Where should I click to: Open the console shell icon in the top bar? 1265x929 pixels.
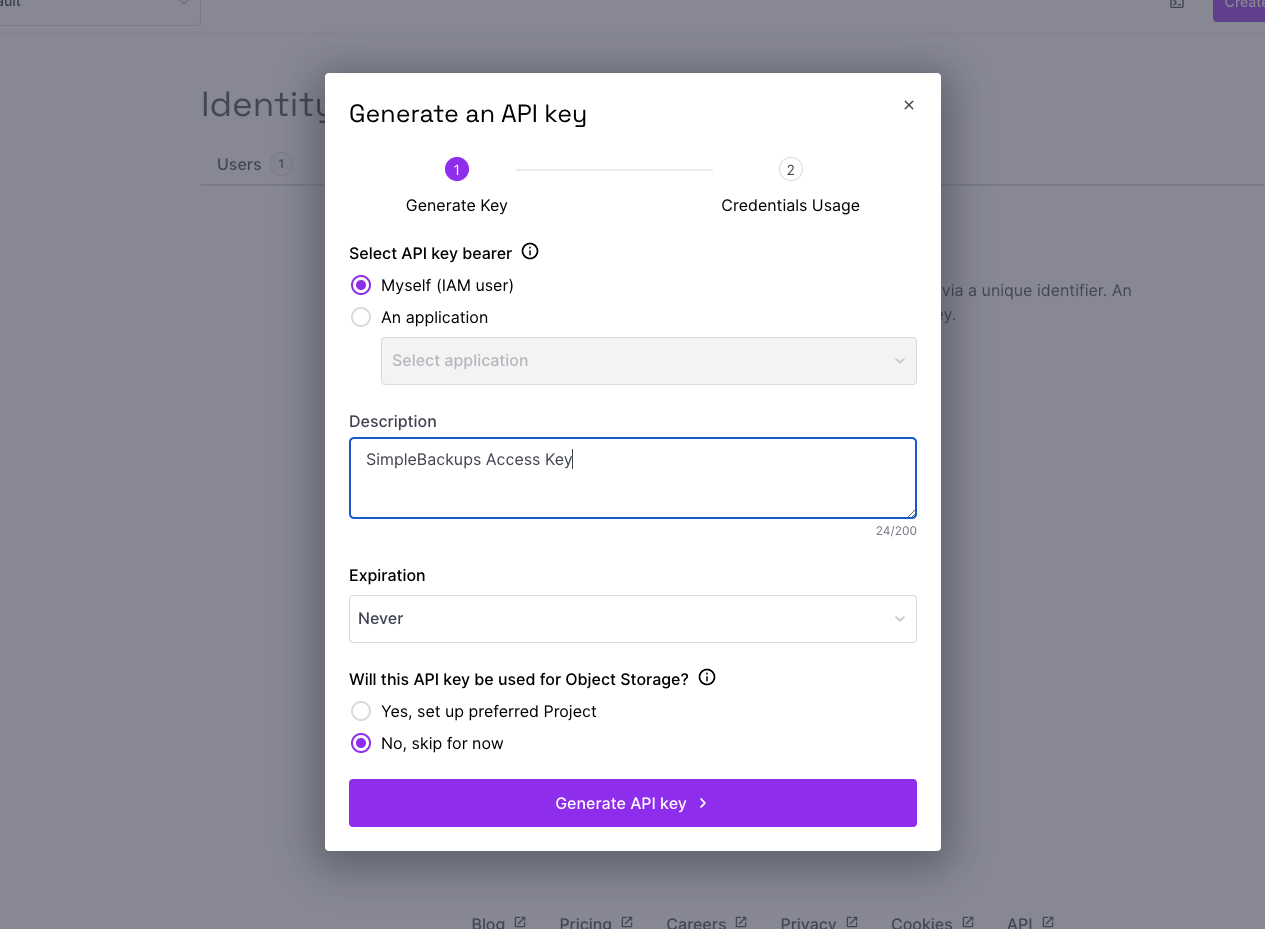pyautogui.click(x=1175, y=5)
